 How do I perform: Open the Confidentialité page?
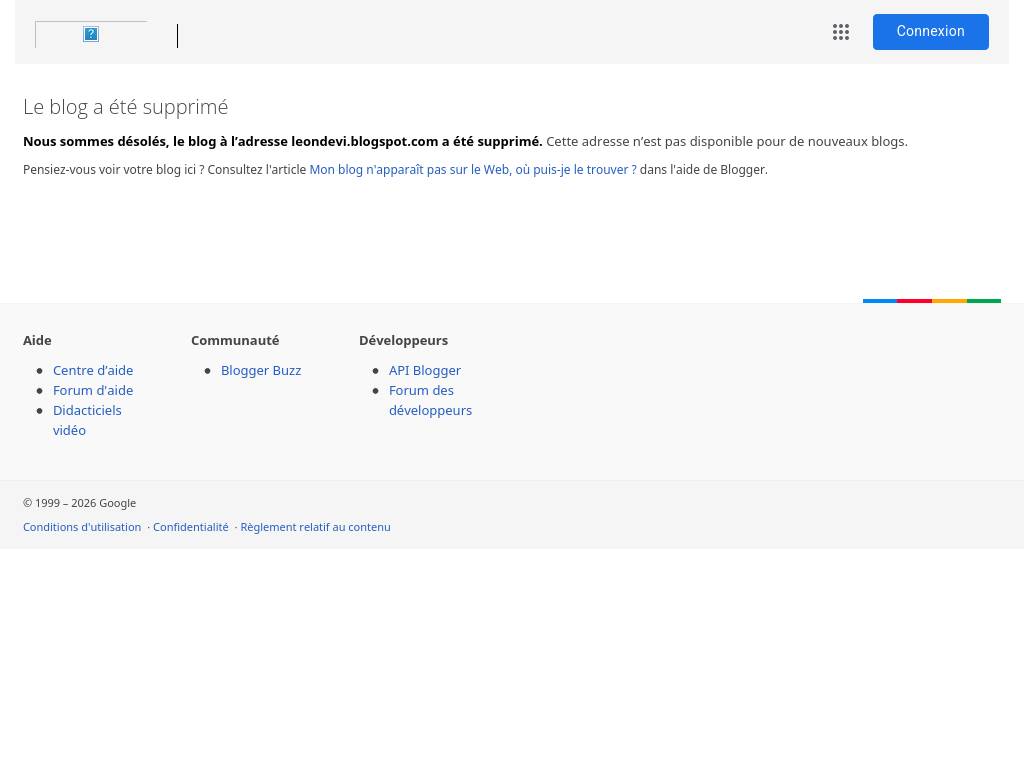coord(191,527)
